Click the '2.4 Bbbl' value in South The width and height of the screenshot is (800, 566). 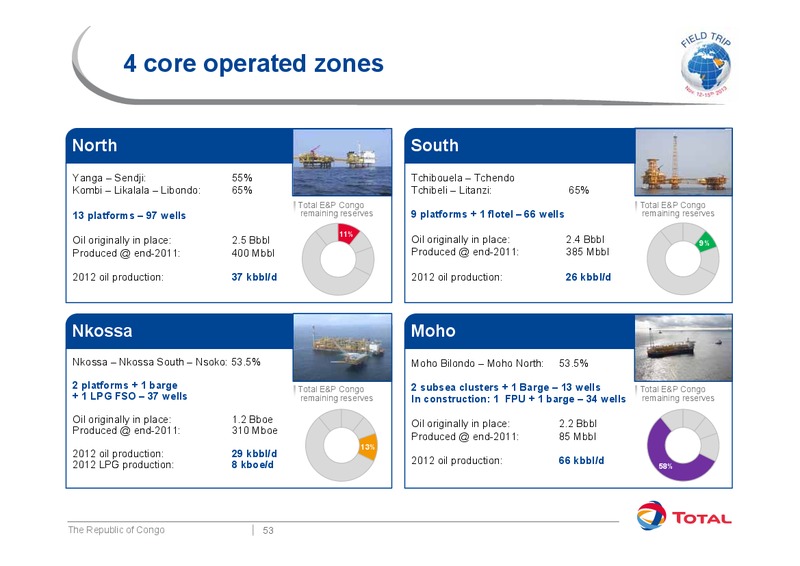pyautogui.click(x=585, y=239)
